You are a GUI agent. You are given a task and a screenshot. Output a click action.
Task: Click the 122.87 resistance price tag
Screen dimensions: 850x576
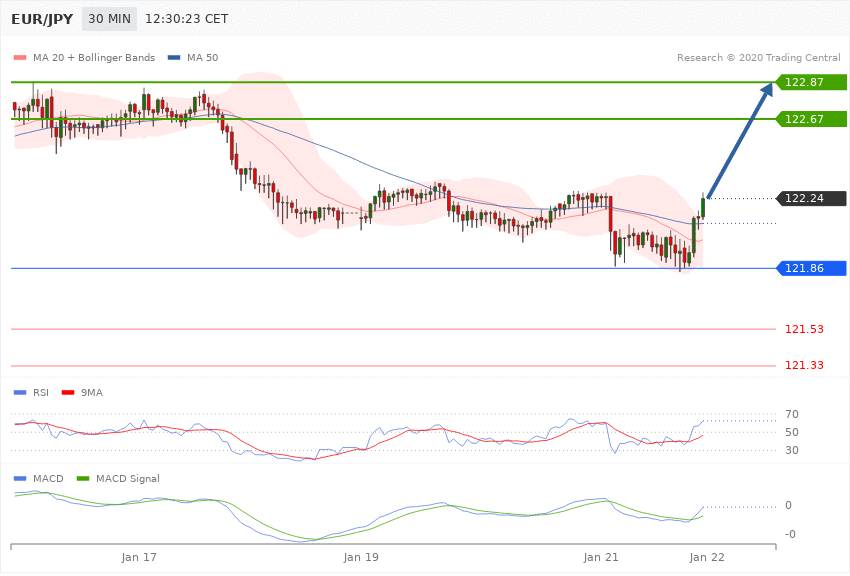pos(810,82)
